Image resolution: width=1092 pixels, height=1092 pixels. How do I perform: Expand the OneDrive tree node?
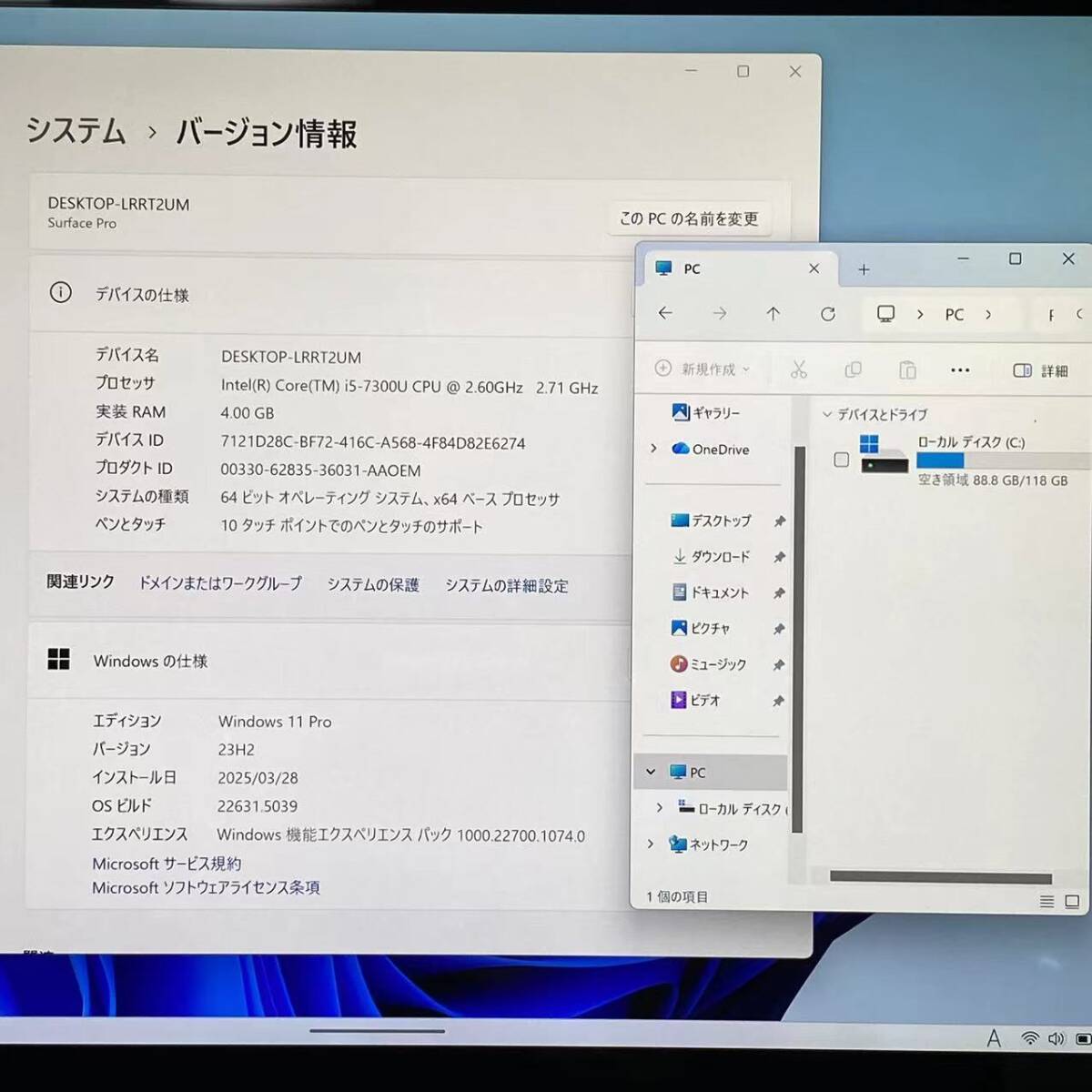coord(652,449)
